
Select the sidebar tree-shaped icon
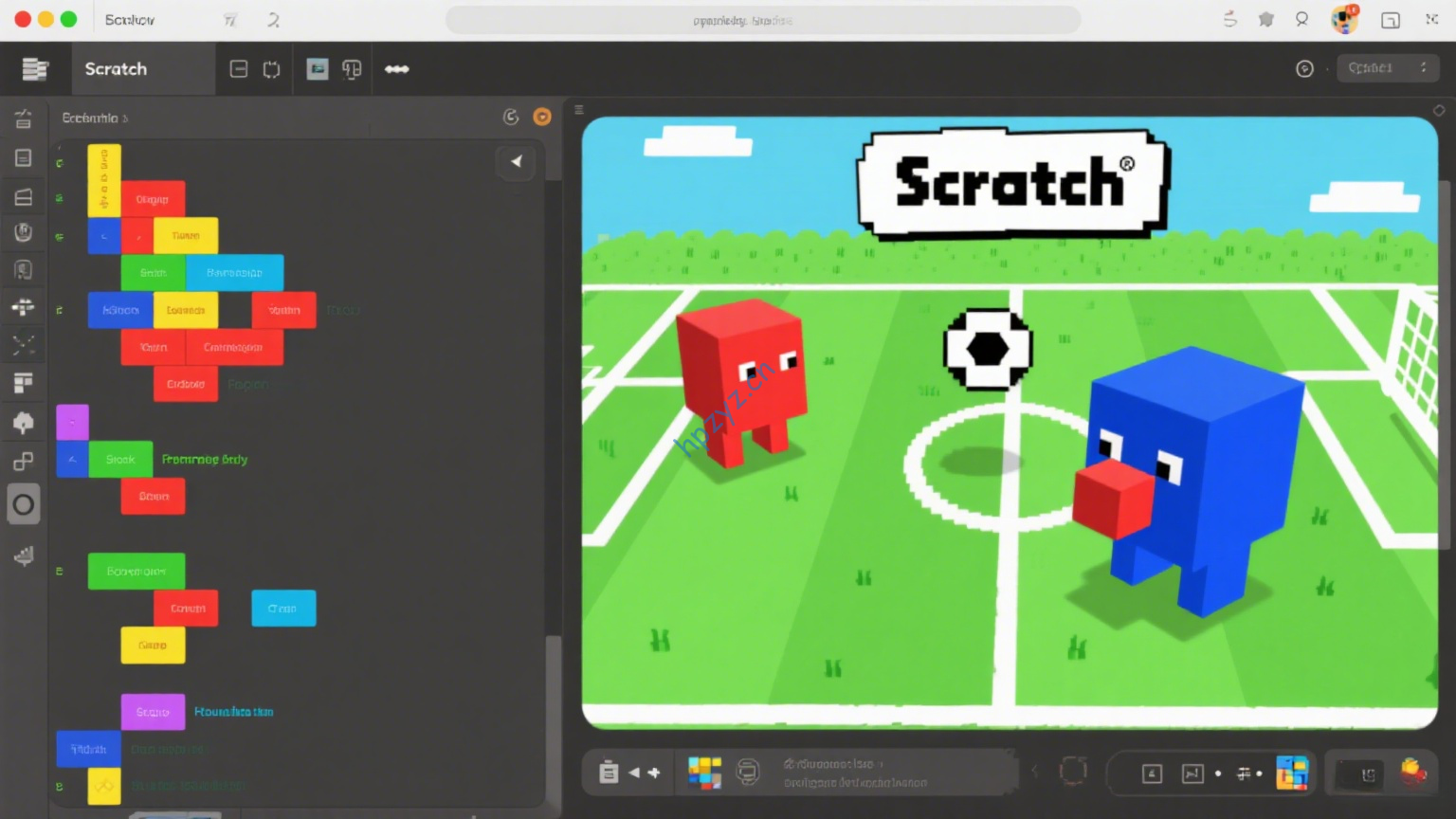coord(24,423)
